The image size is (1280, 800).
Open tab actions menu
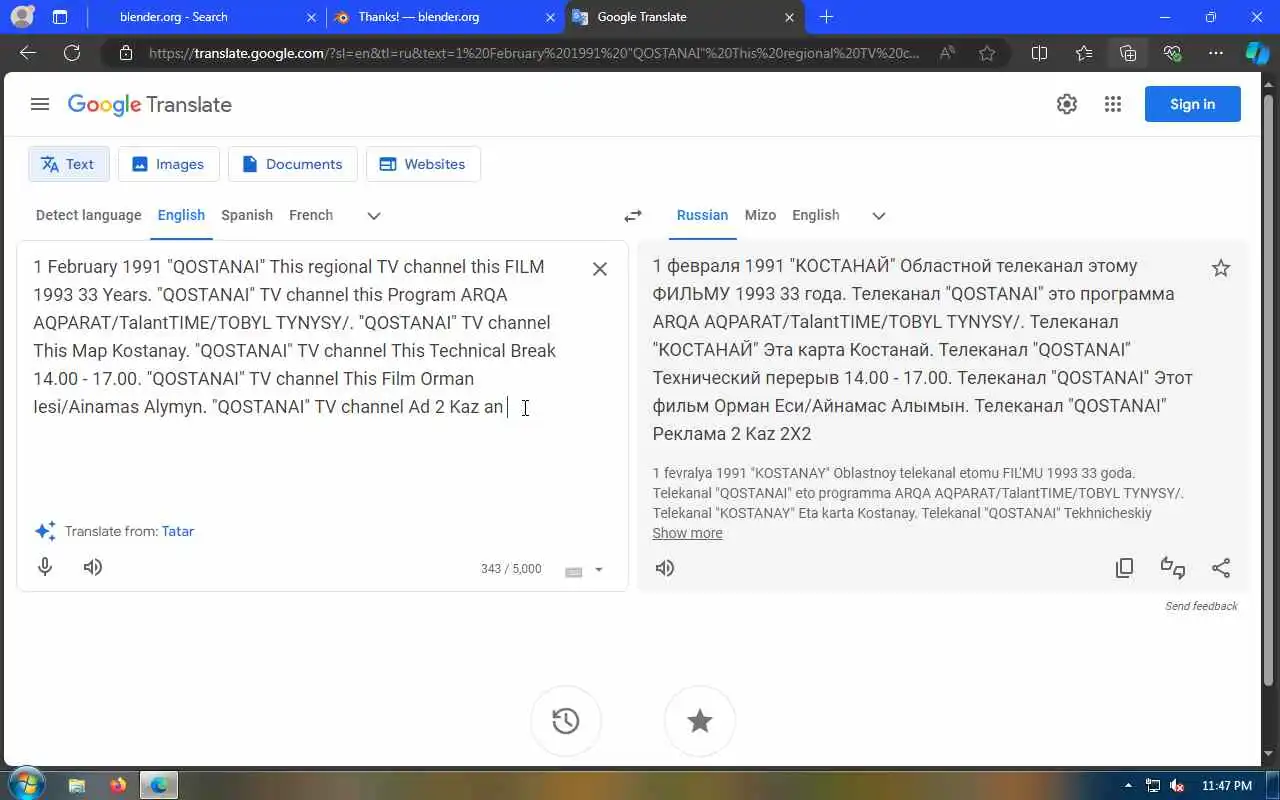pyautogui.click(x=60, y=17)
